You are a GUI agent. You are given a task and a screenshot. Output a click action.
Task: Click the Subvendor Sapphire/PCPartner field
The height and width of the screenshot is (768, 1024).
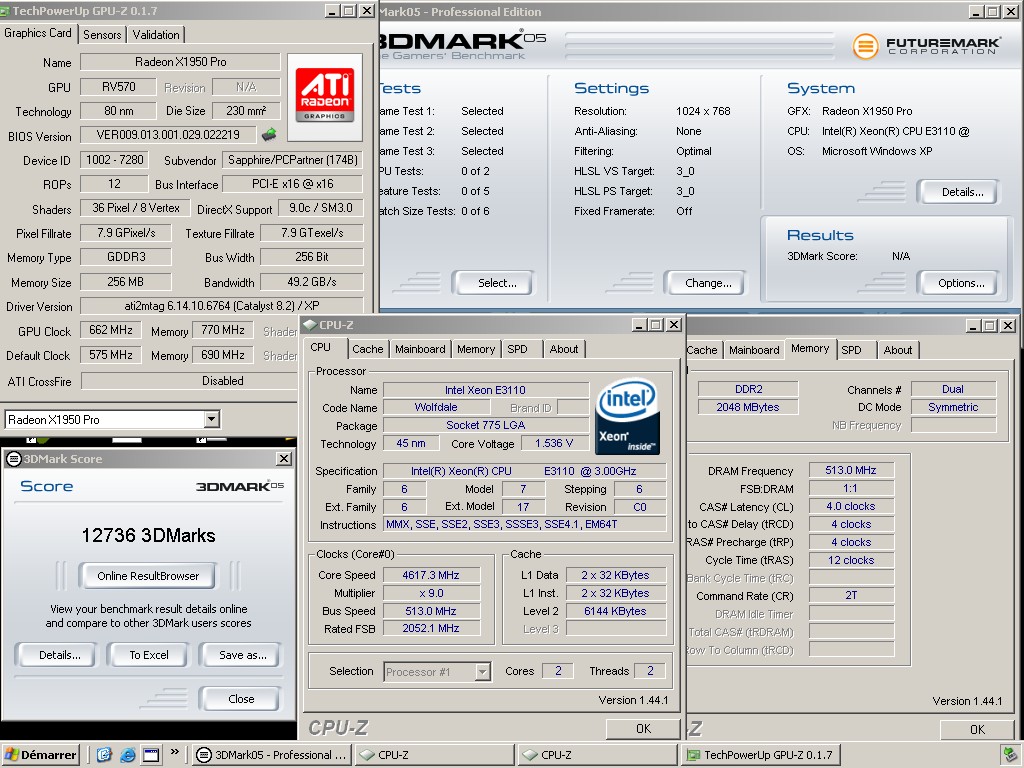[293, 160]
